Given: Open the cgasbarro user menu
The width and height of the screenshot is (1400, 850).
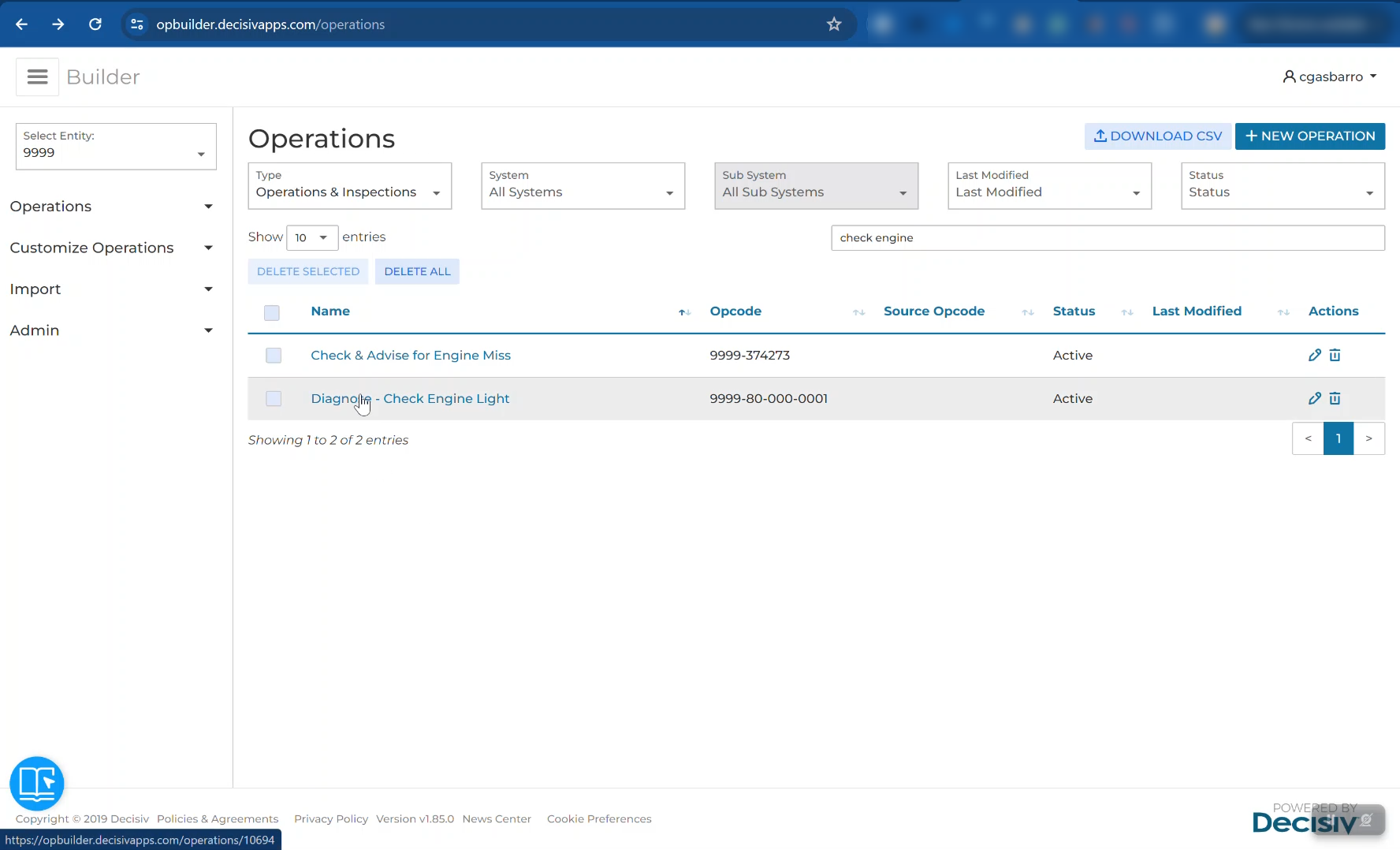Looking at the screenshot, I should [x=1330, y=76].
